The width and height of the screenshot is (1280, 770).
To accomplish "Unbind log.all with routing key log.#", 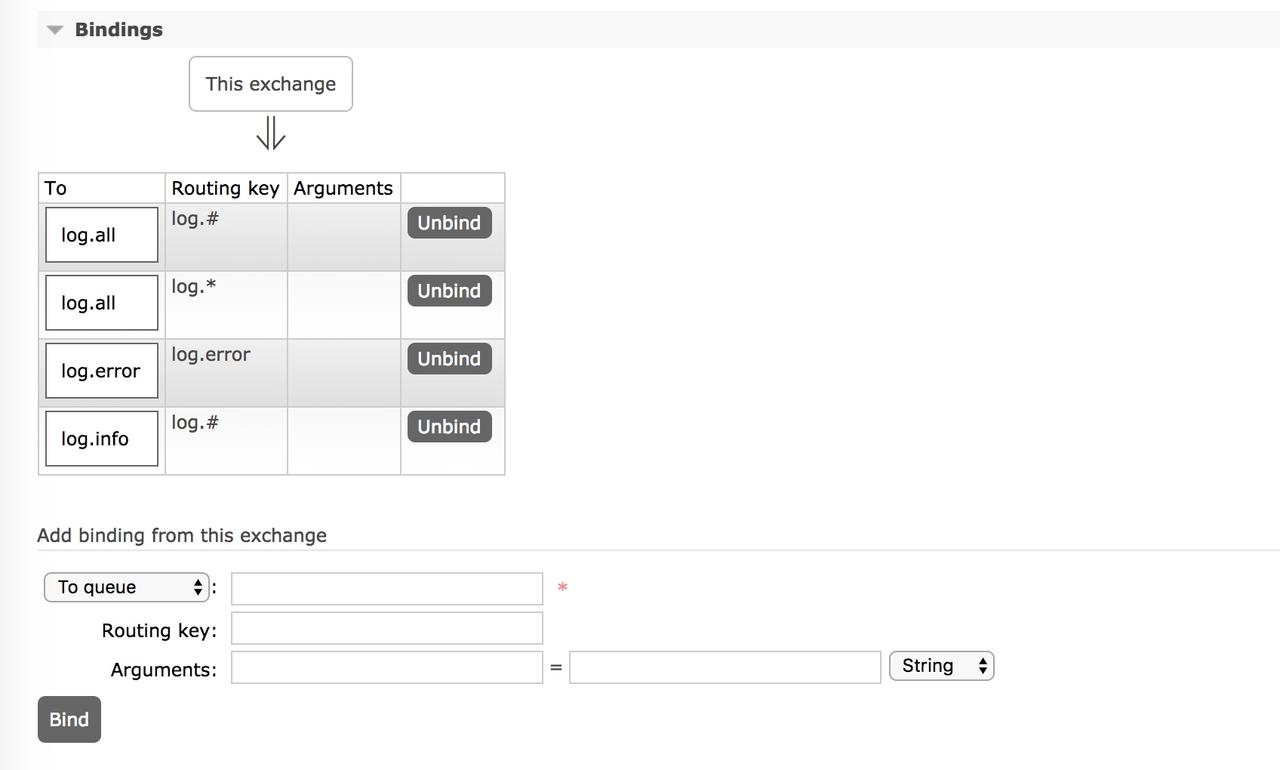I will point(449,223).
